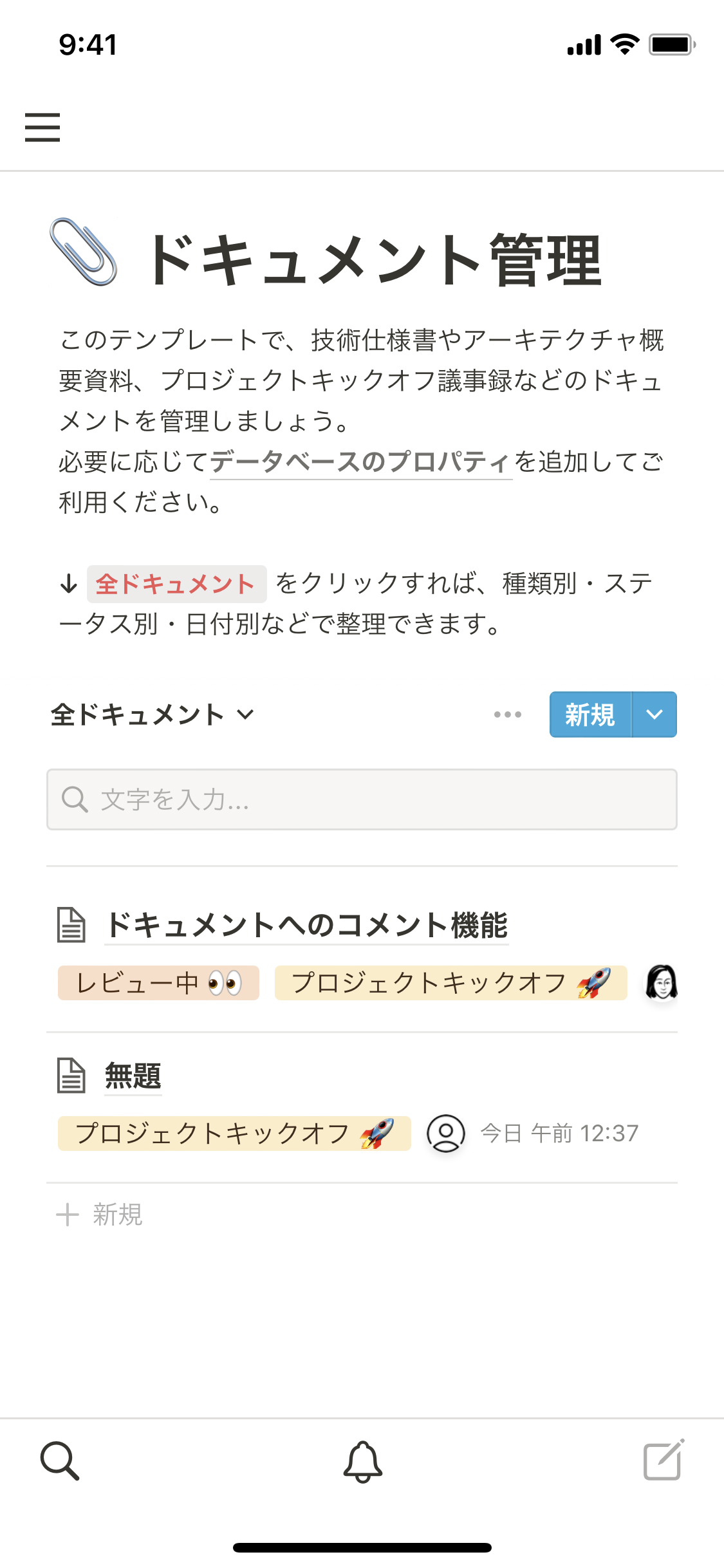Expand the 全ドキュメント view switcher
Viewport: 724px width, 1568px height.
tap(153, 714)
